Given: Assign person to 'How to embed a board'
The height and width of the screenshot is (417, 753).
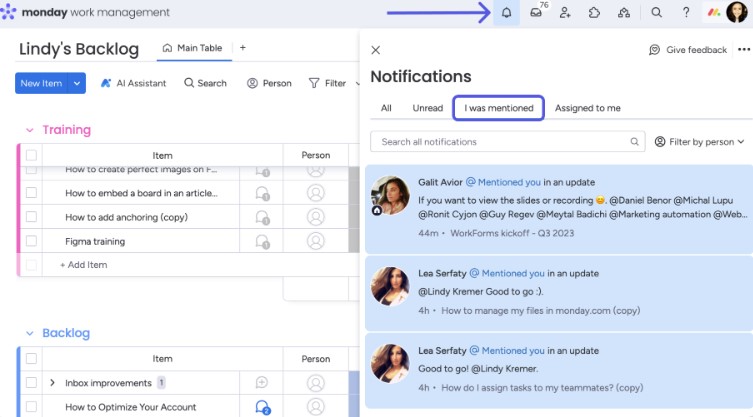Looking at the screenshot, I should 316,193.
